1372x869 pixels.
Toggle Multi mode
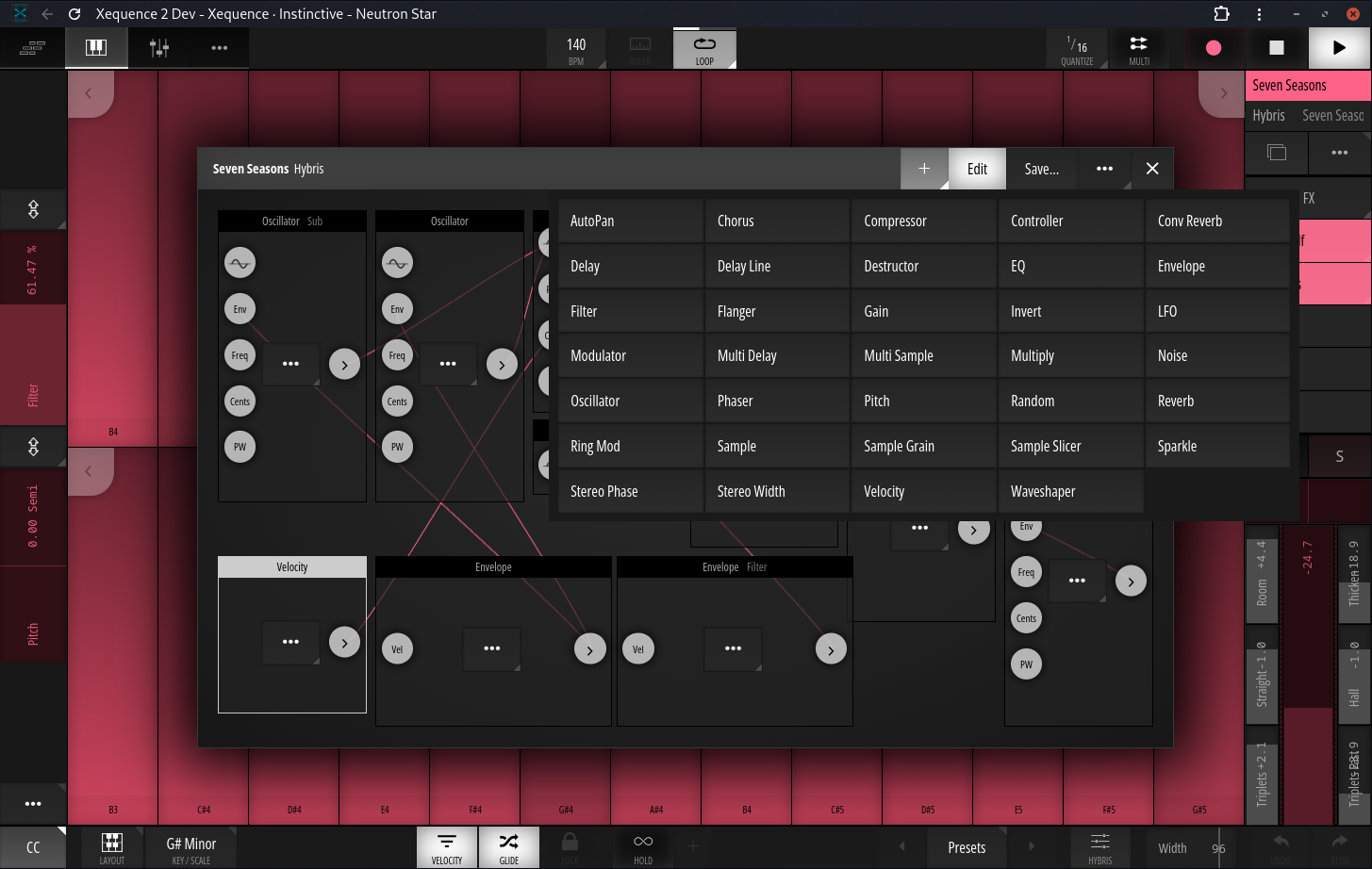[1139, 49]
